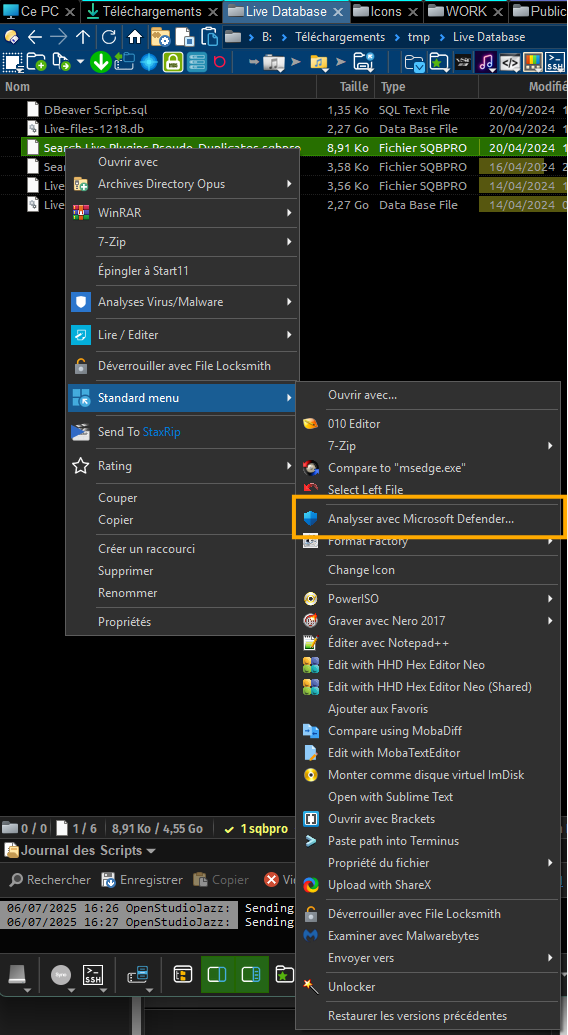Close the Live Database tab
The height and width of the screenshot is (1035, 568).
[x=338, y=12]
